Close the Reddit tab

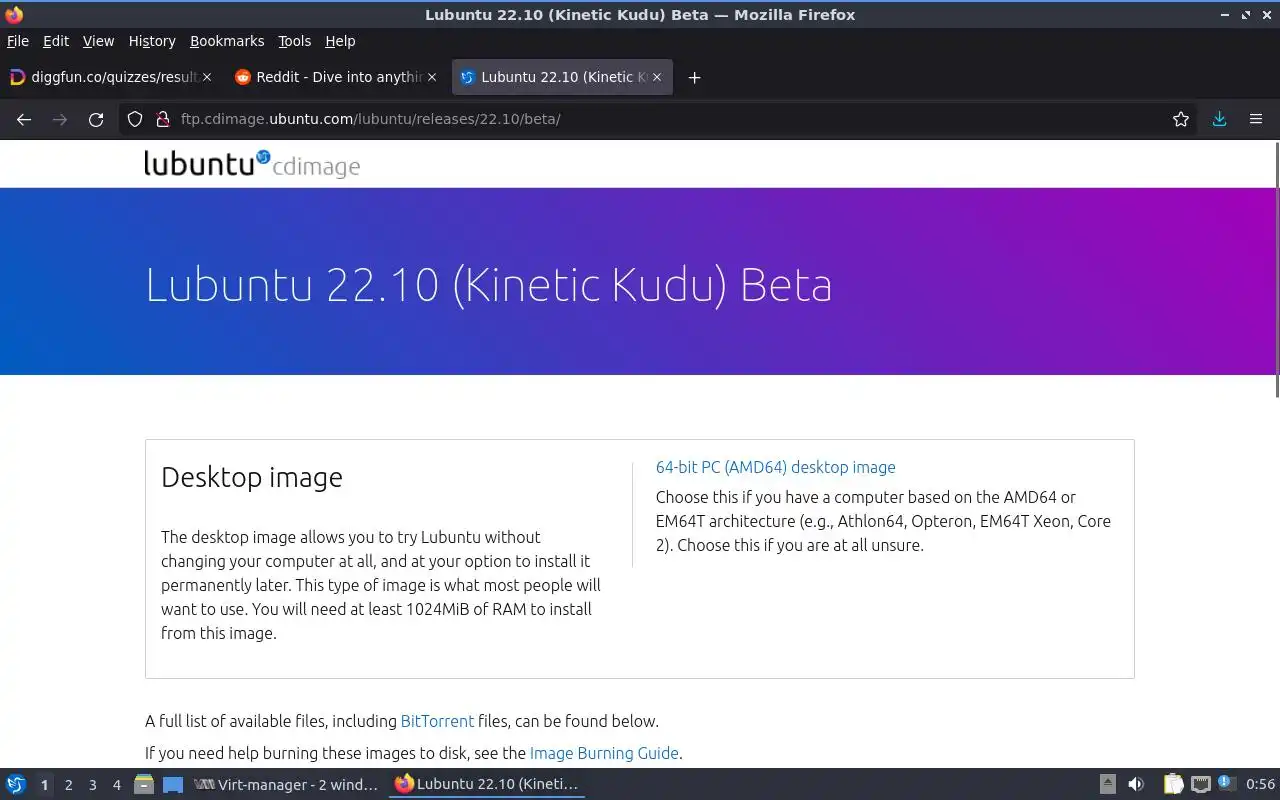pyautogui.click(x=432, y=77)
